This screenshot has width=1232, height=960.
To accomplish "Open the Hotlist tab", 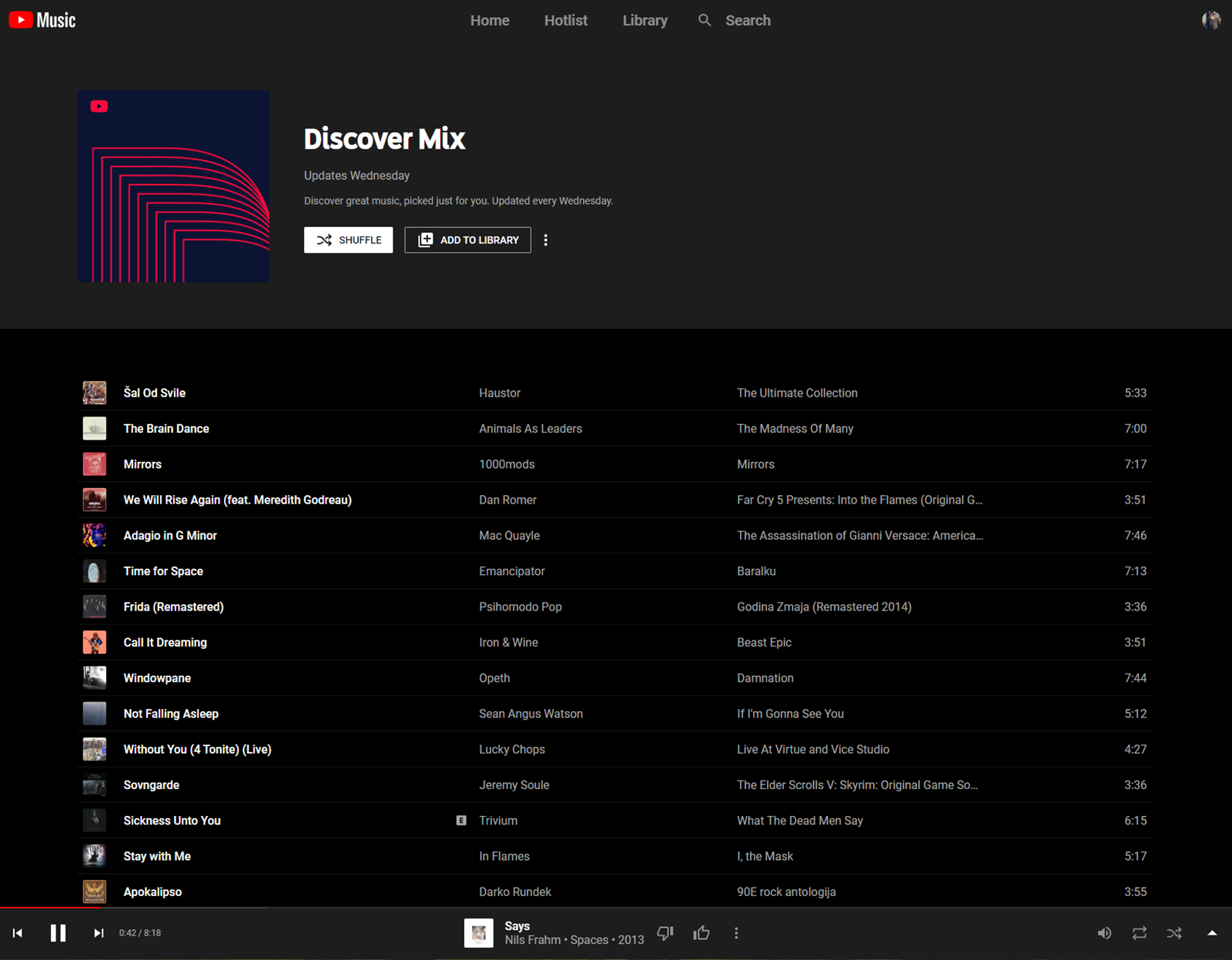I will pos(566,21).
